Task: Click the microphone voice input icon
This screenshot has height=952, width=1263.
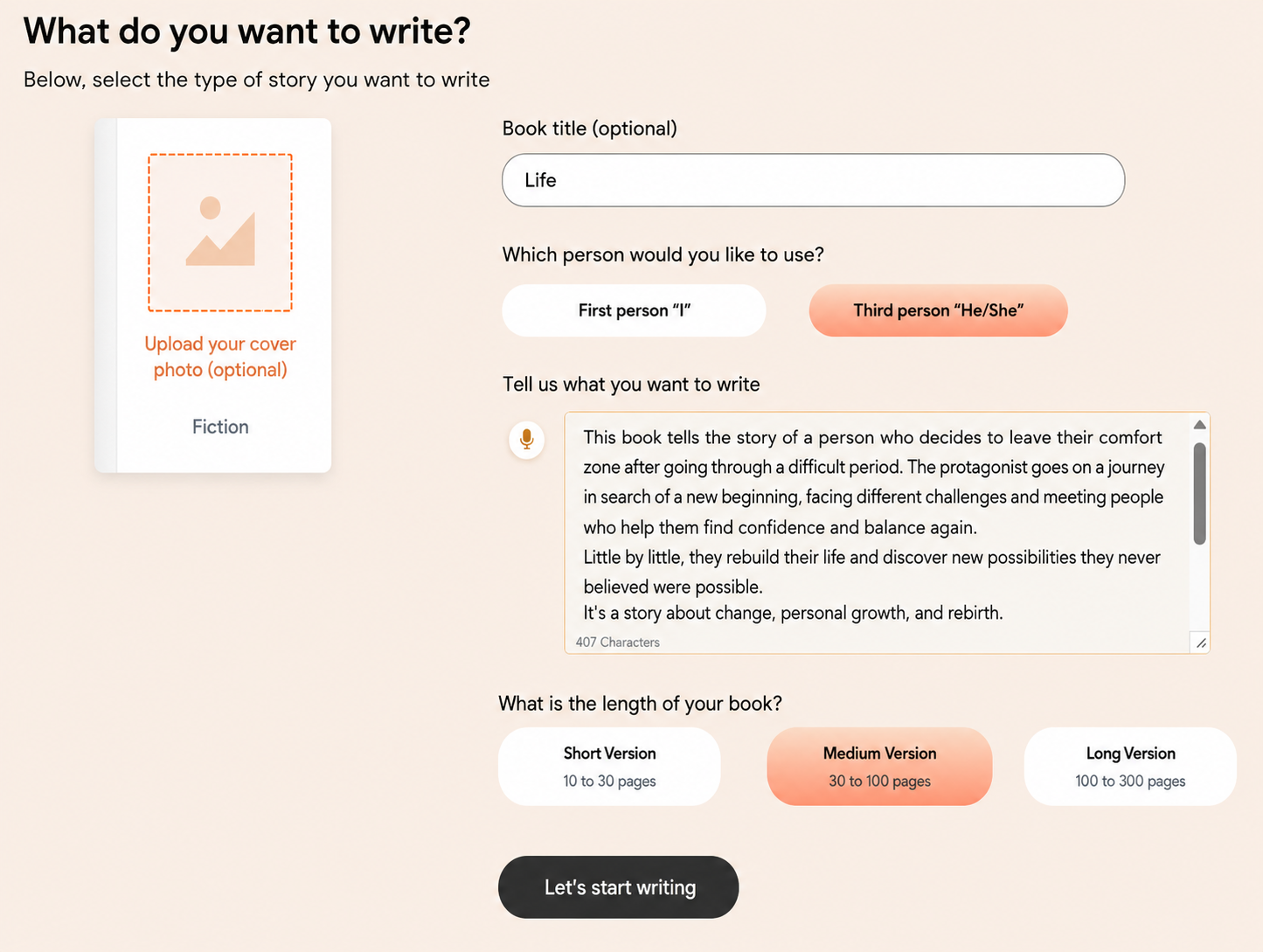Action: point(526,439)
